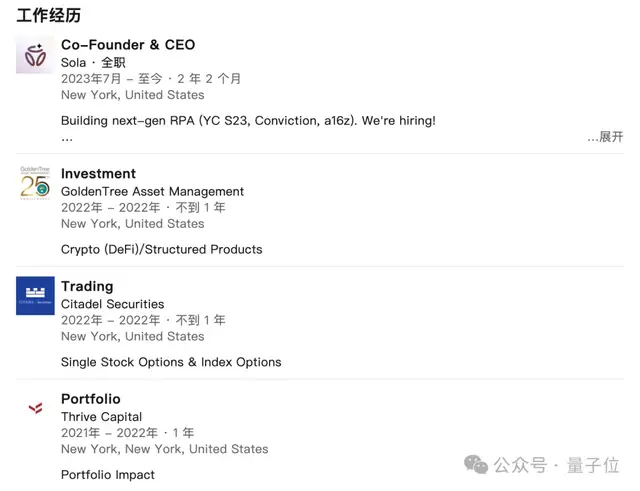Select the Sola · 全职 company line

coord(93,62)
